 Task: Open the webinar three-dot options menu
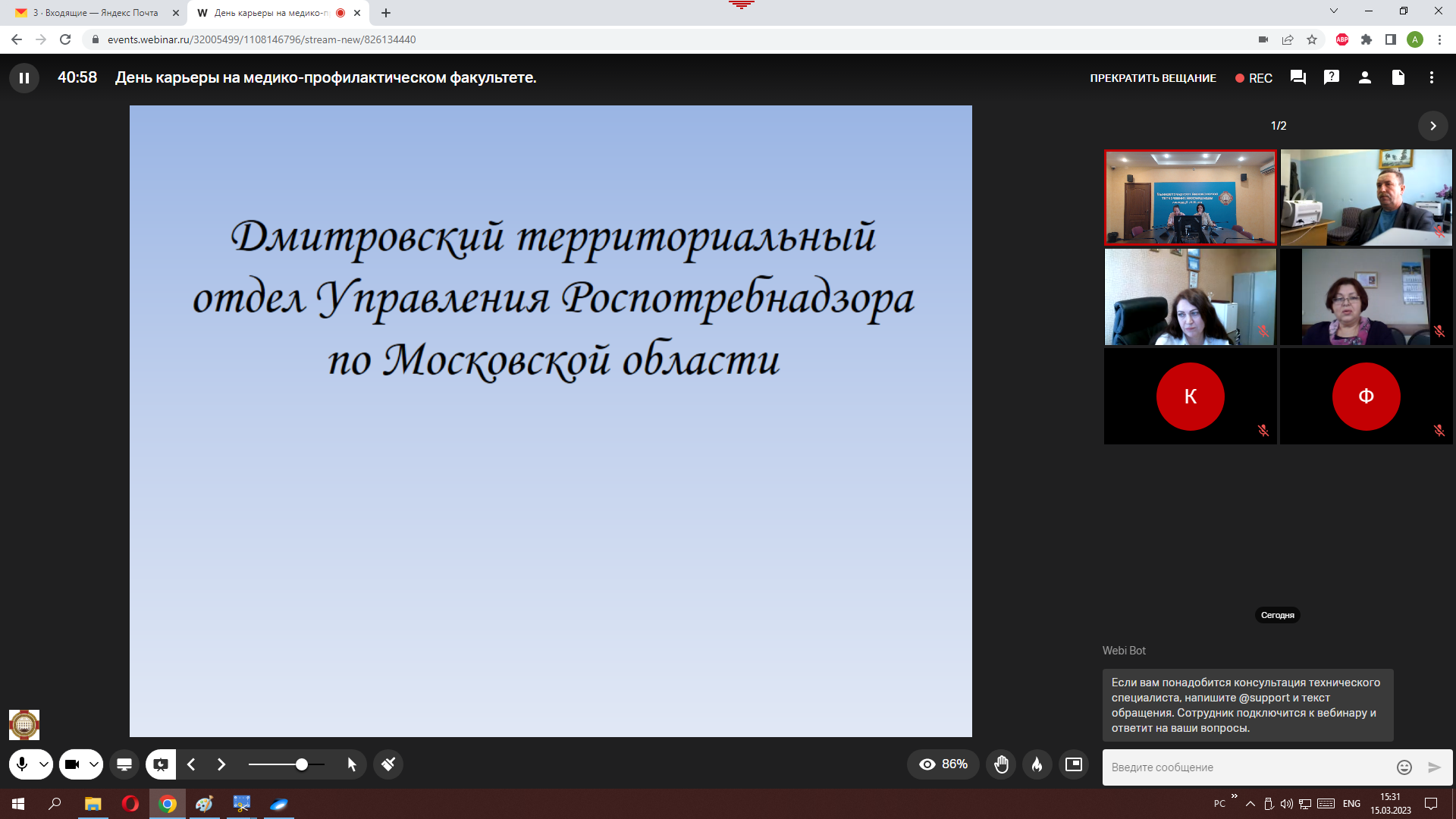pos(1431,77)
